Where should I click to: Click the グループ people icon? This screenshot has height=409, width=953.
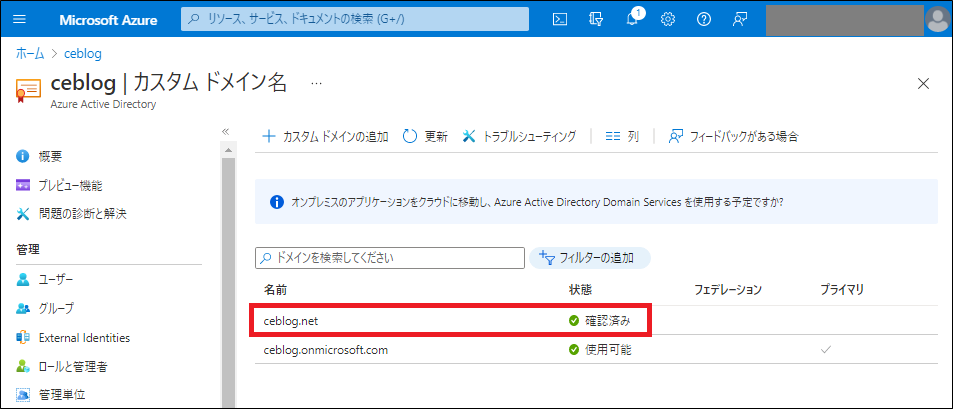tap(23, 308)
